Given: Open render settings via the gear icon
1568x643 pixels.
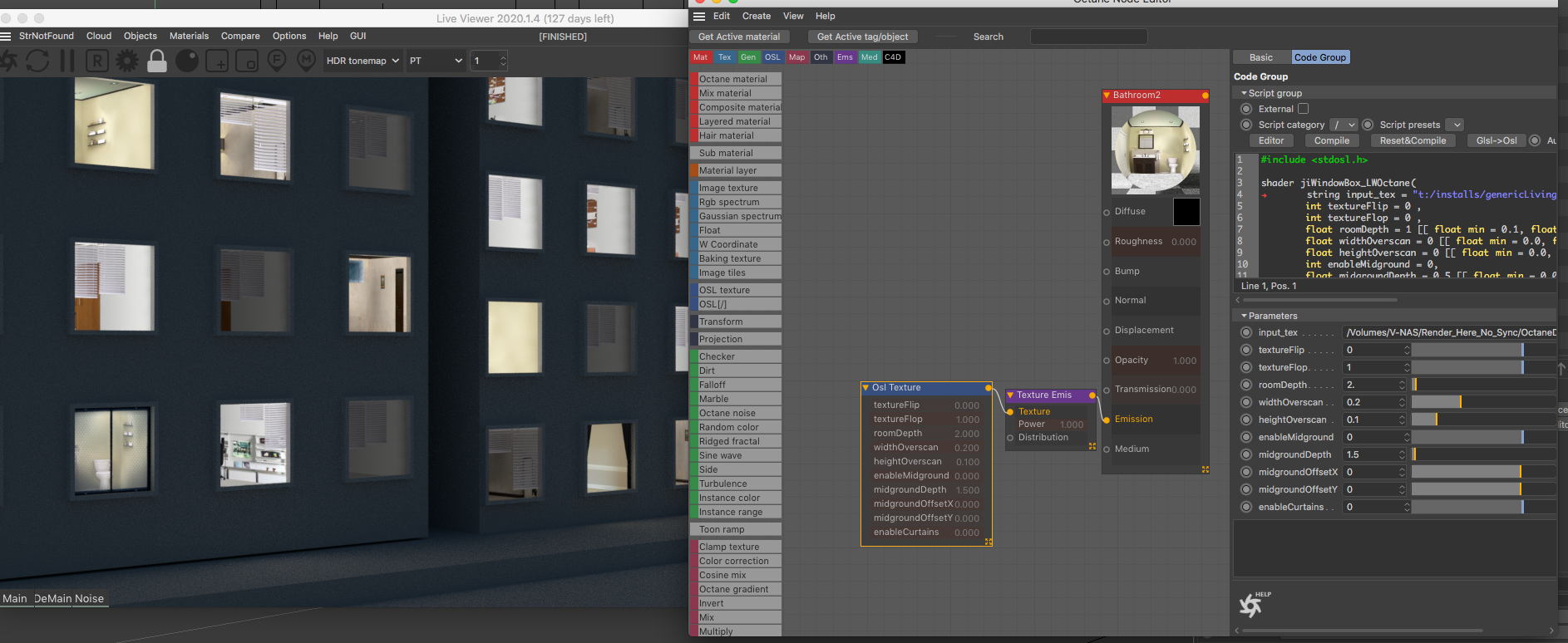Looking at the screenshot, I should click(x=127, y=61).
